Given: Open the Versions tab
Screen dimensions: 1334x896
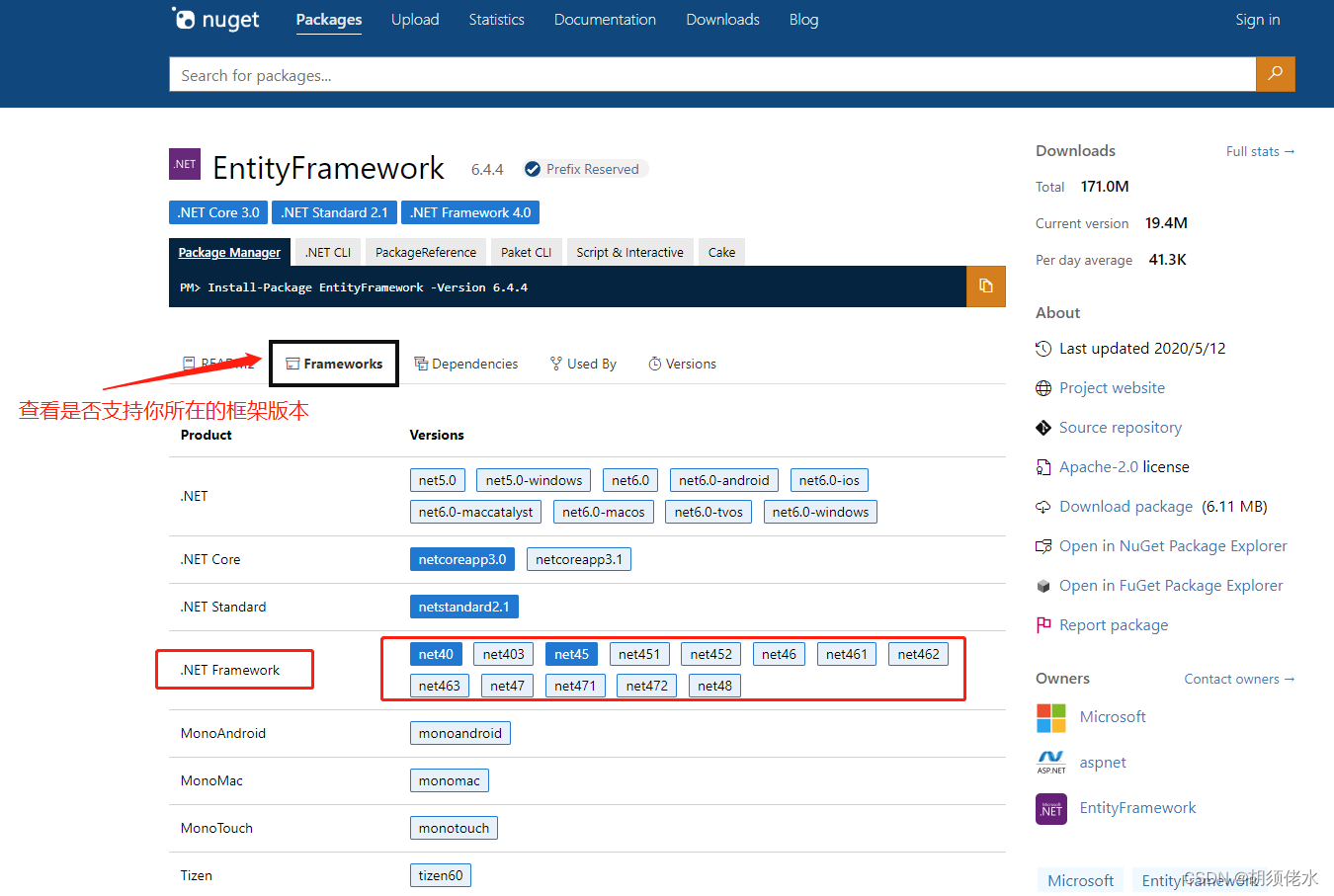Looking at the screenshot, I should tap(682, 363).
